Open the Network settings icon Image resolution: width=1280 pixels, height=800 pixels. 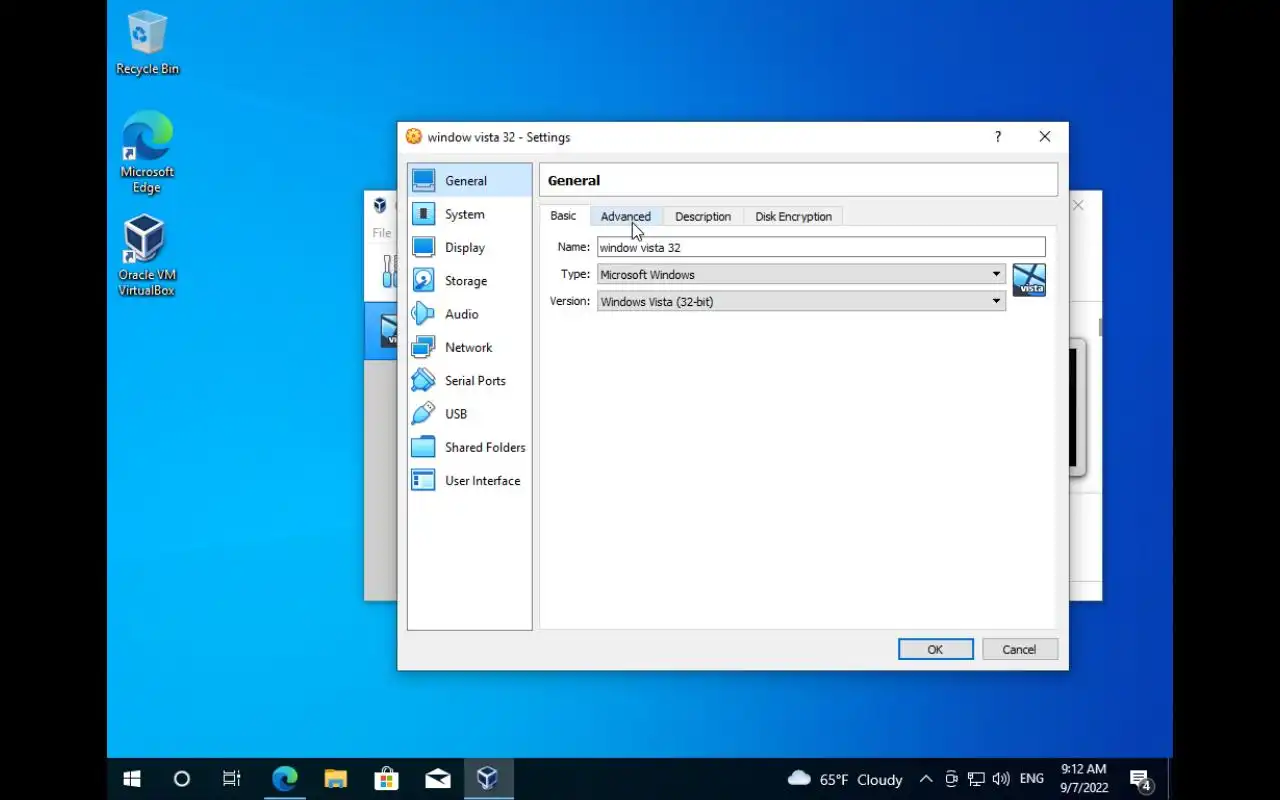point(423,347)
